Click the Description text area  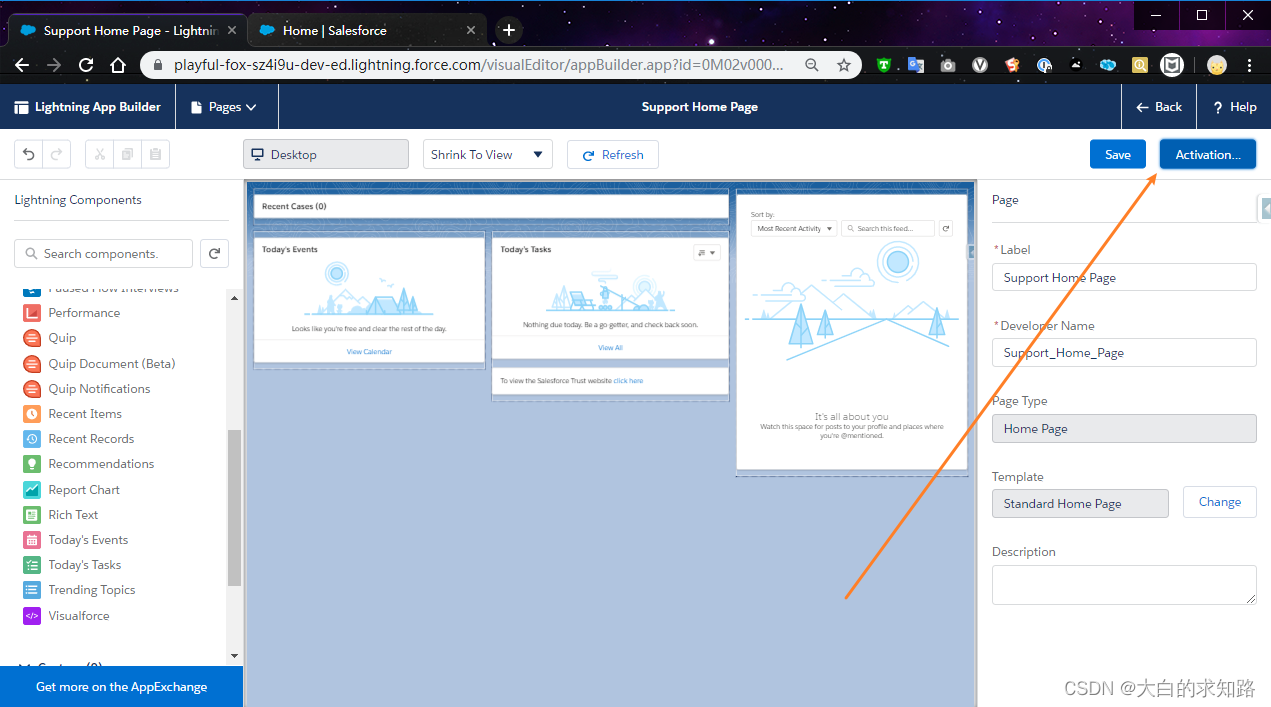(x=1124, y=585)
